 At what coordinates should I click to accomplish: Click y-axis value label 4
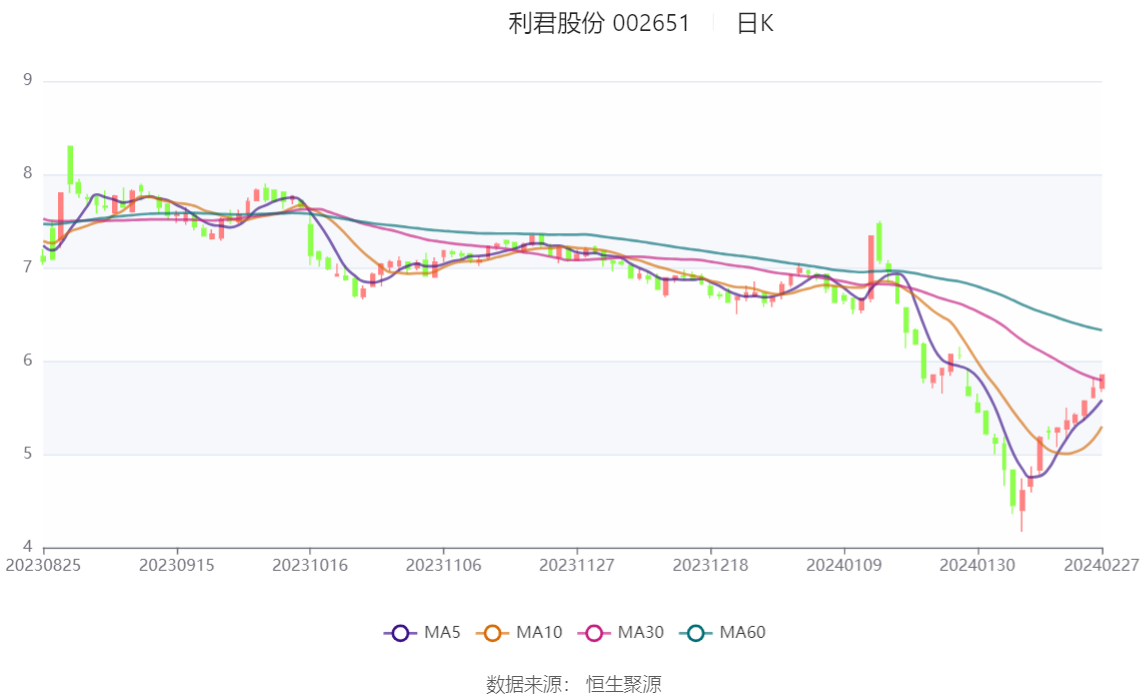(x=28, y=547)
